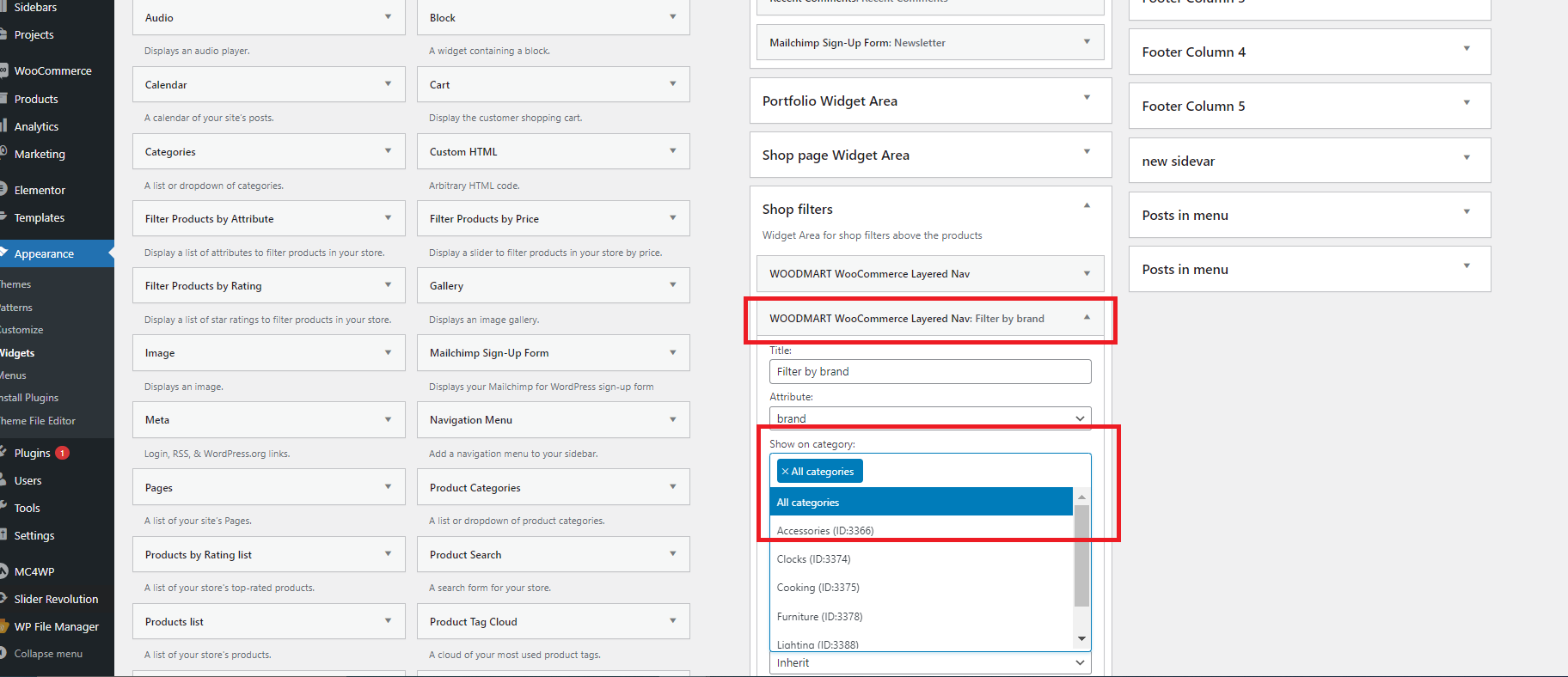Expand the available Mailchimp Sign-Up Form widget
Screen dimensions: 1568x677
point(672,352)
